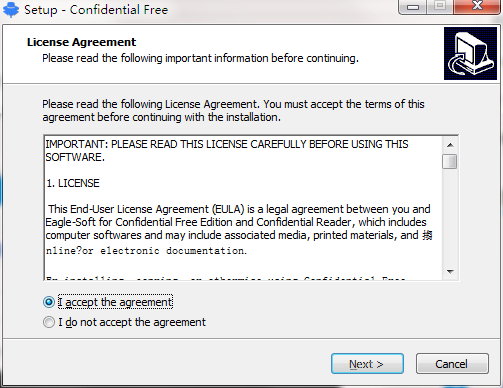503x388 pixels.
Task: Abort installation with the Cancel button
Action: [x=452, y=364]
